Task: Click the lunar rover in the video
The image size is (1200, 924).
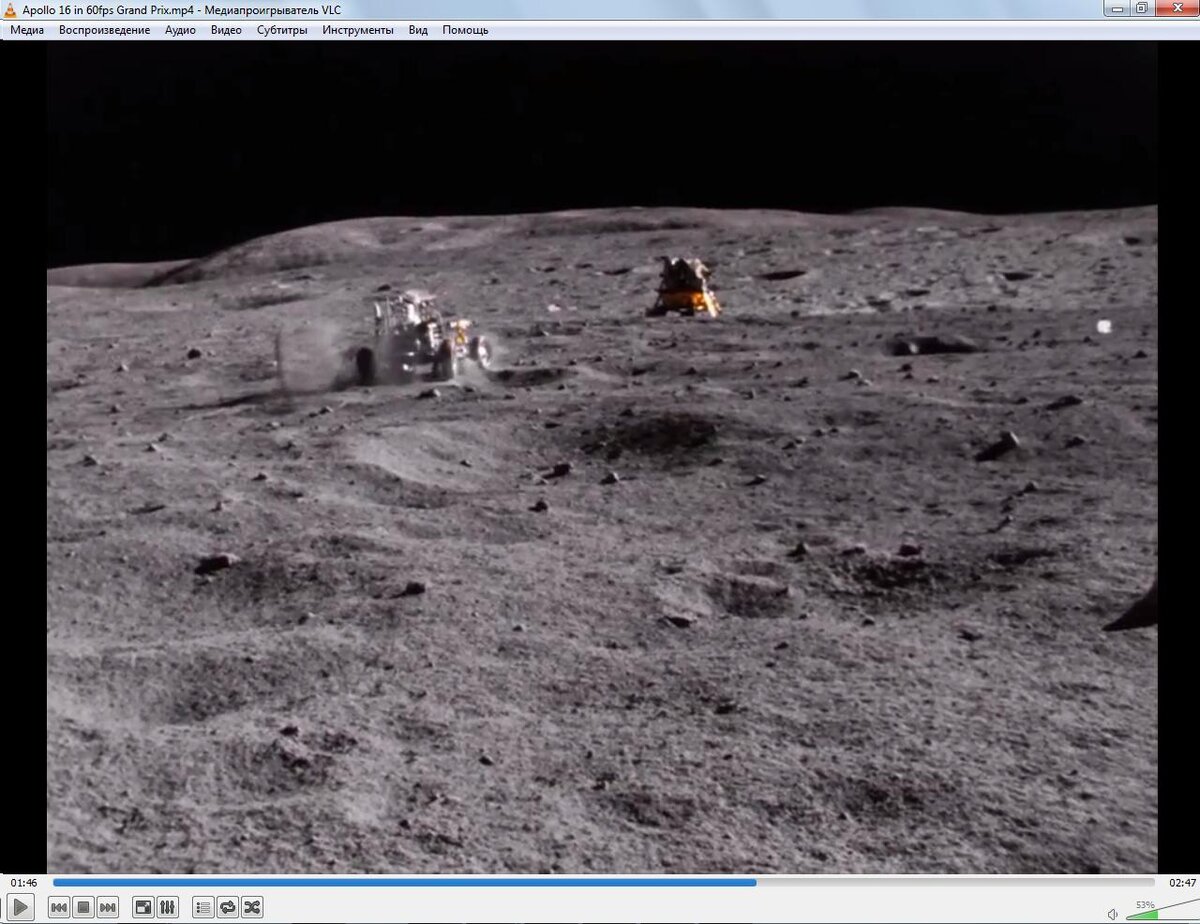Action: [x=424, y=337]
